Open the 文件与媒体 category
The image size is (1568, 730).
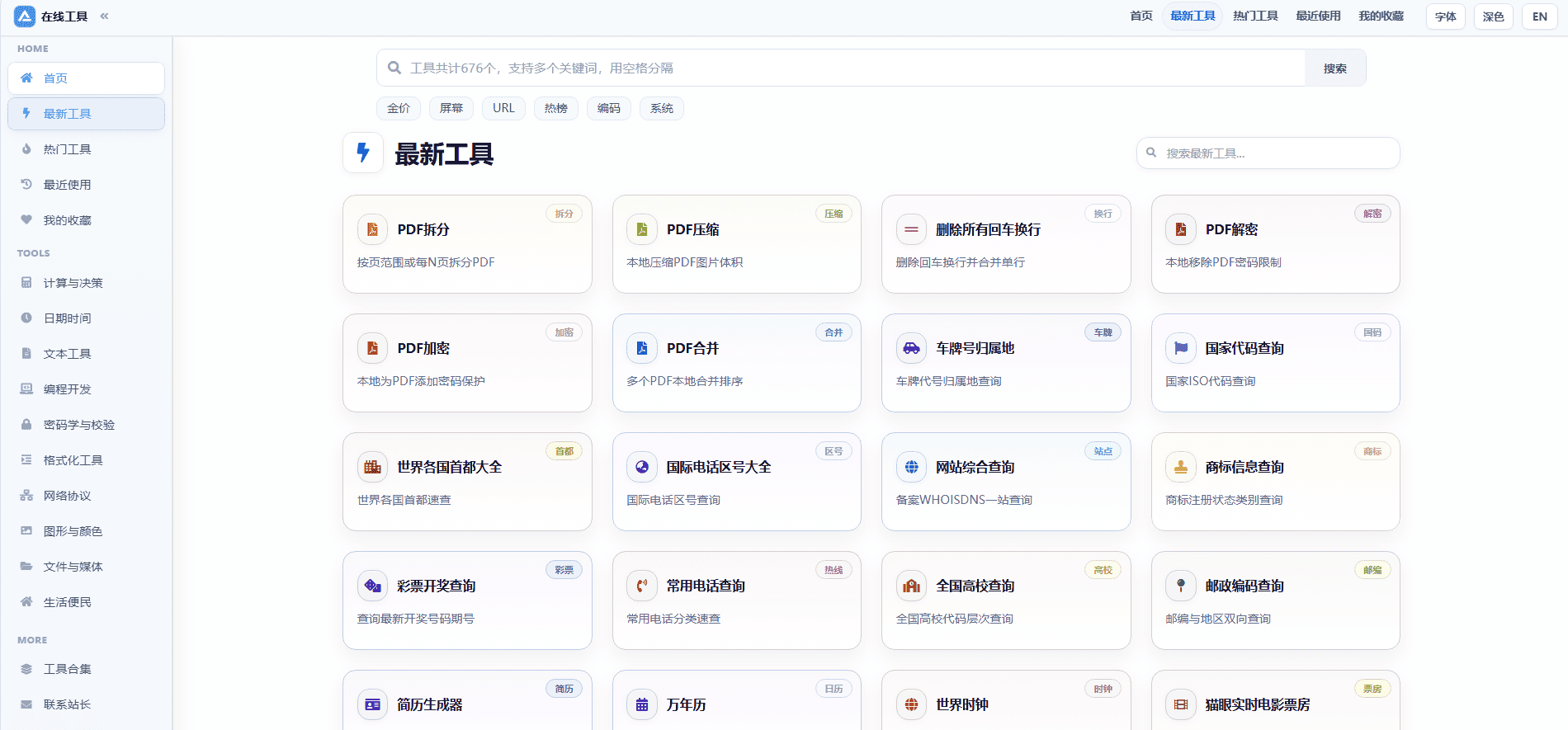[x=86, y=567]
